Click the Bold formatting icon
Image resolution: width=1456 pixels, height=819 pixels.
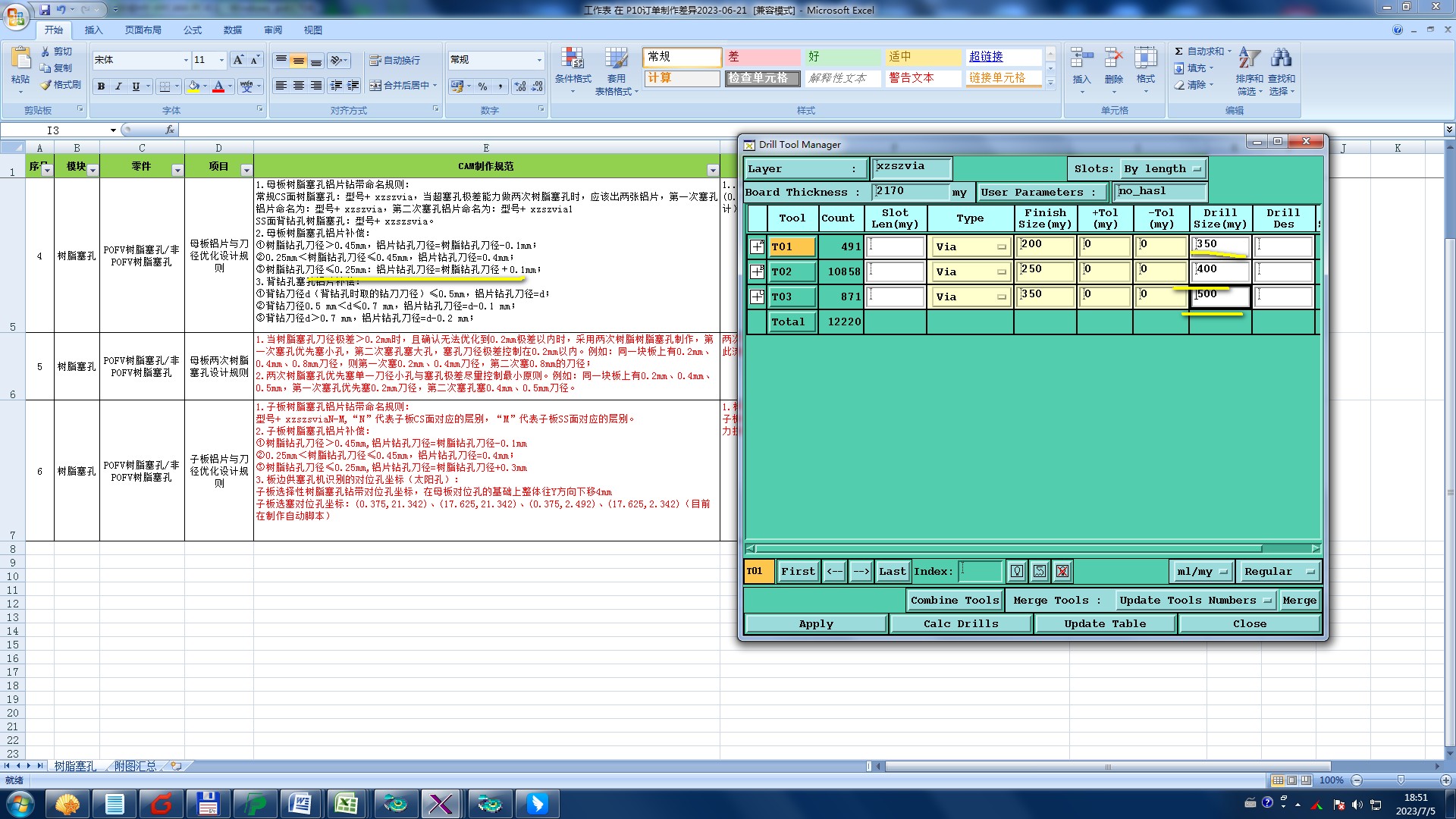click(101, 86)
